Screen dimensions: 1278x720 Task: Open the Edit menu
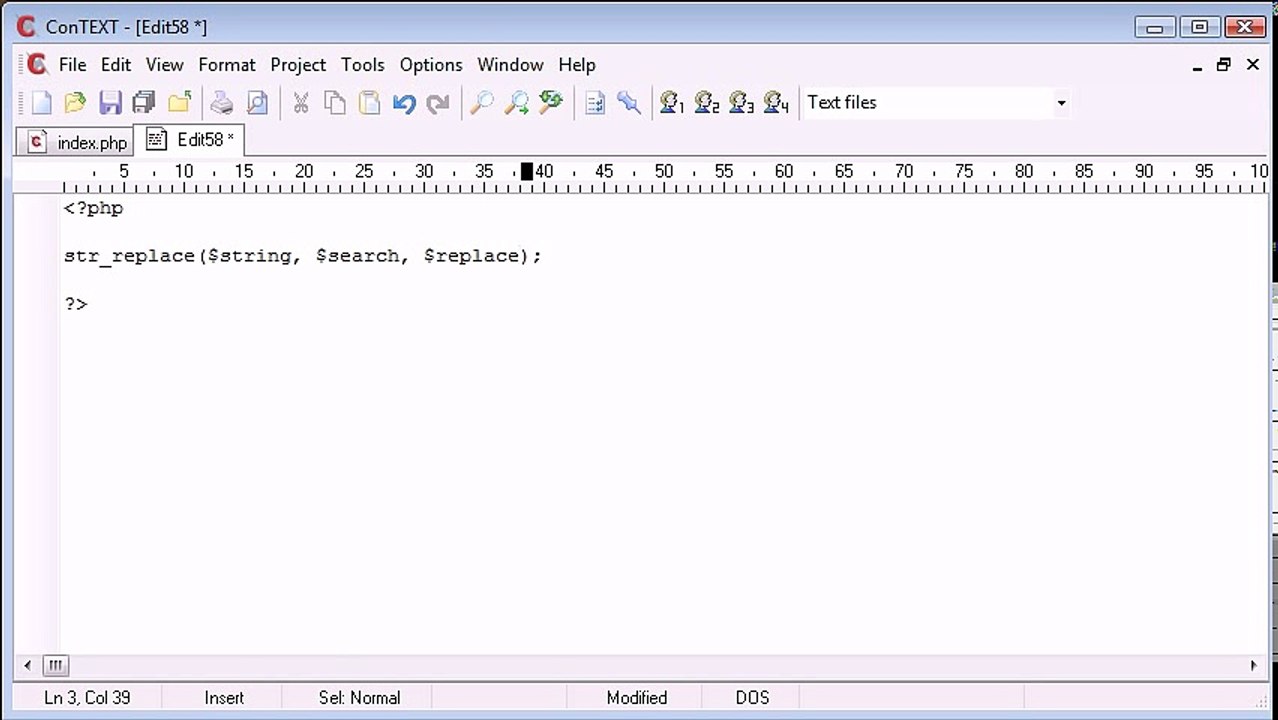[116, 64]
